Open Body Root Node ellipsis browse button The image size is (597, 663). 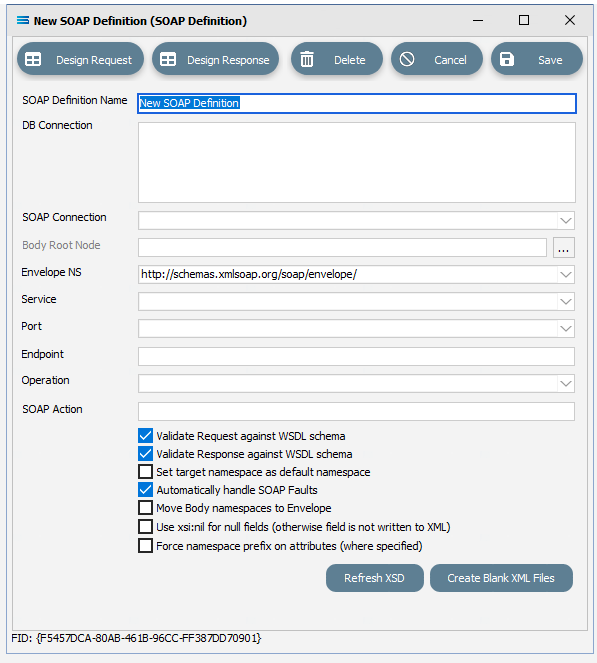point(564,247)
